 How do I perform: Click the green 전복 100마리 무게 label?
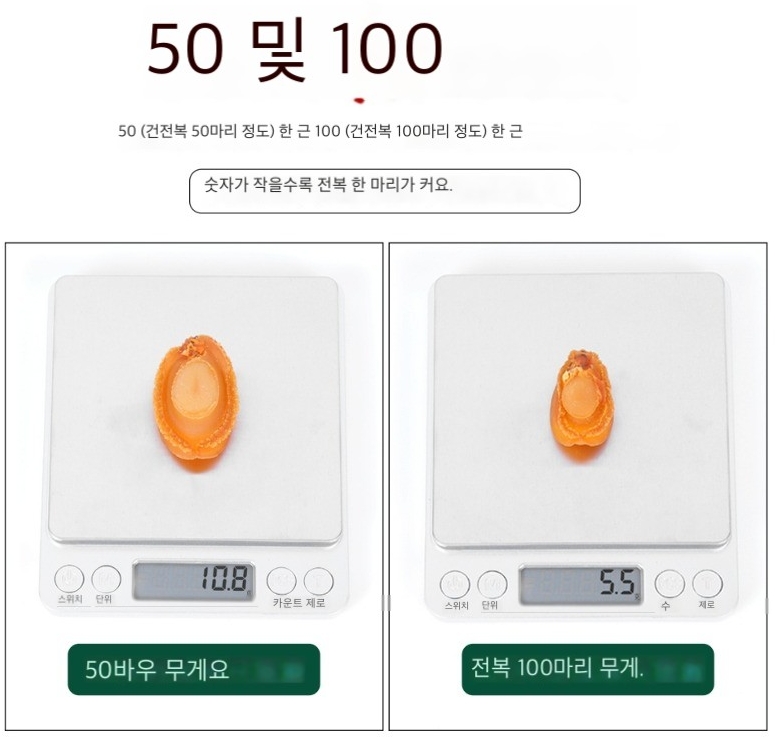588,669
